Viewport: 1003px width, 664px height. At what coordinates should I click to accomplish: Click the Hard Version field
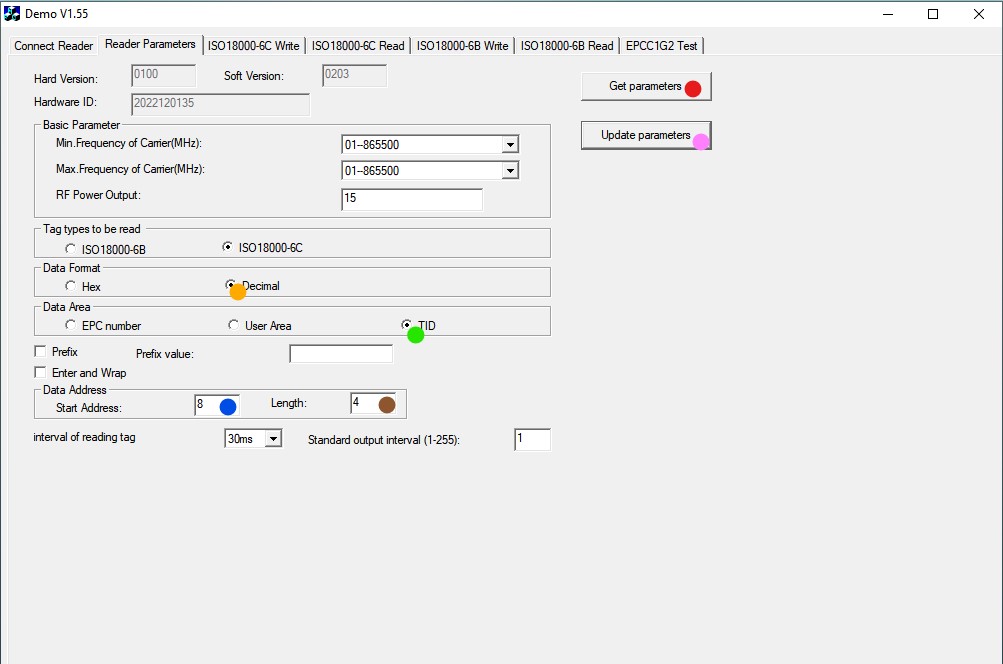coord(164,75)
